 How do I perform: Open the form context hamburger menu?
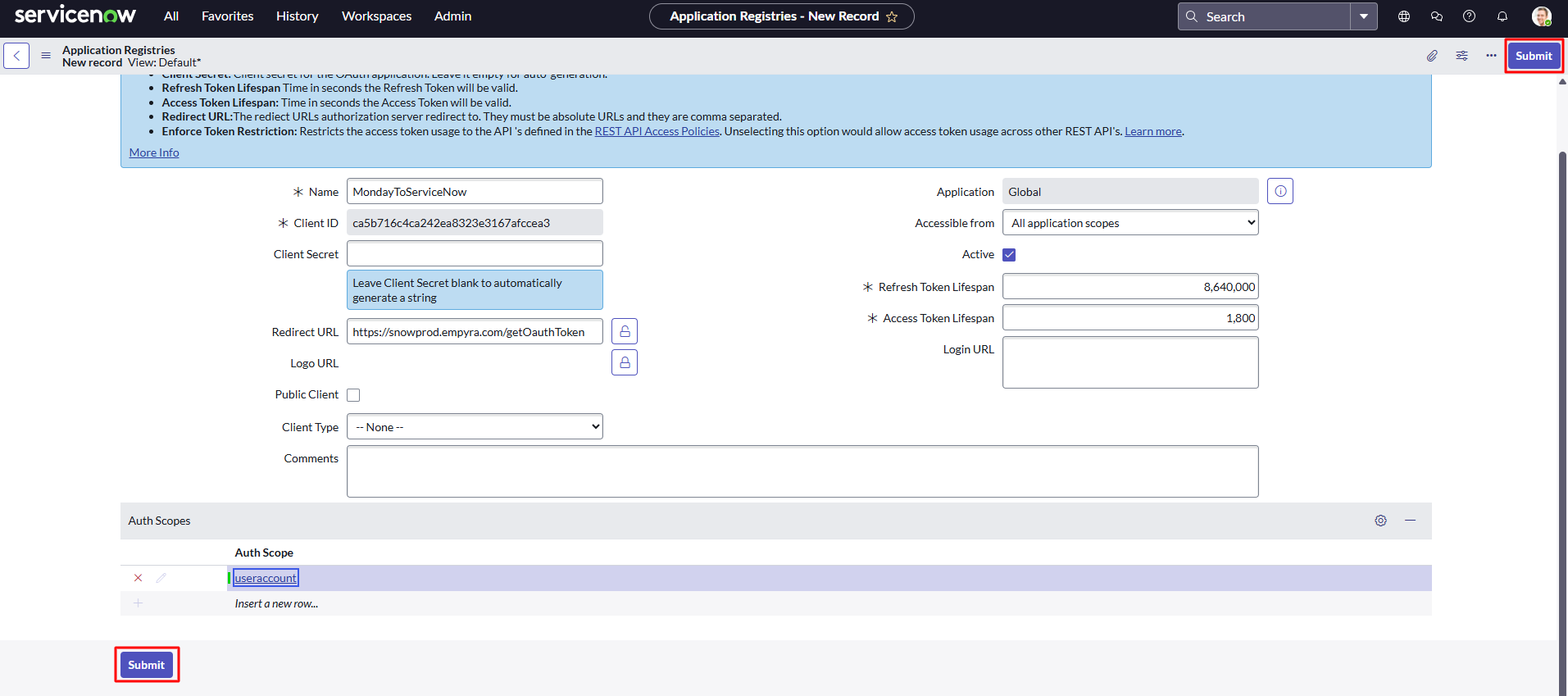pos(46,56)
